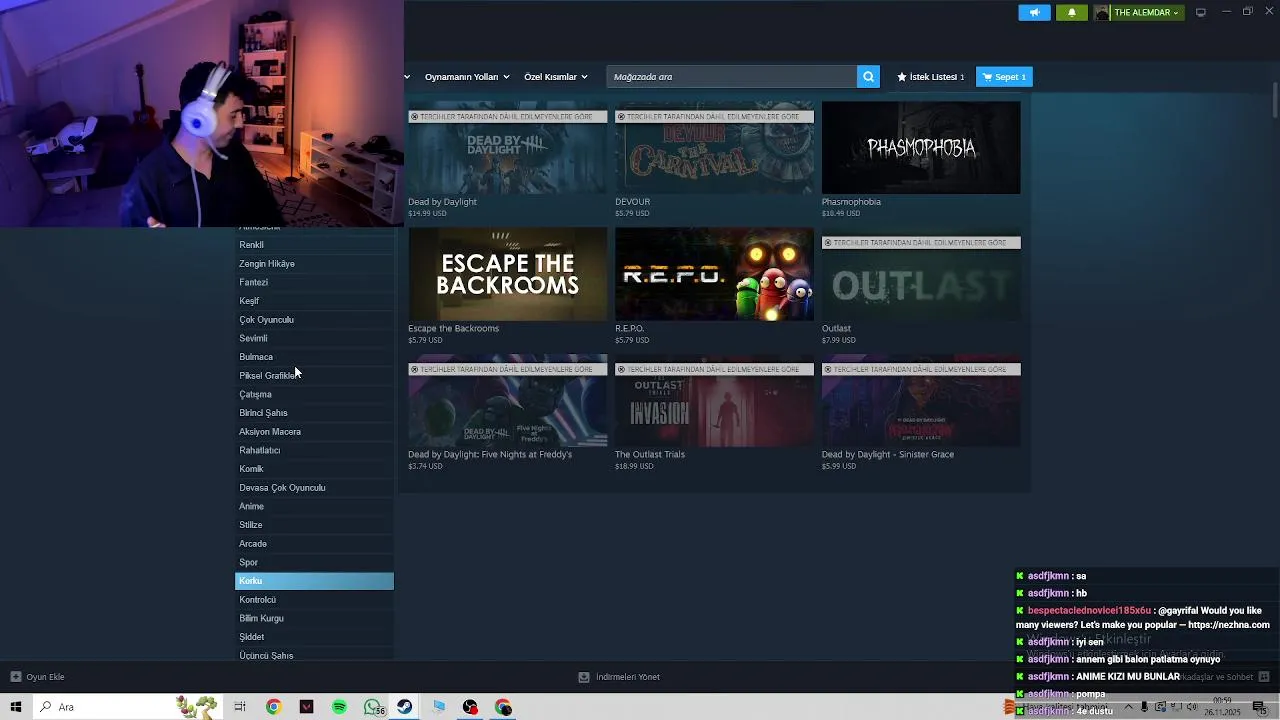Click the Spor tag
This screenshot has width=1280, height=720.
point(314,562)
